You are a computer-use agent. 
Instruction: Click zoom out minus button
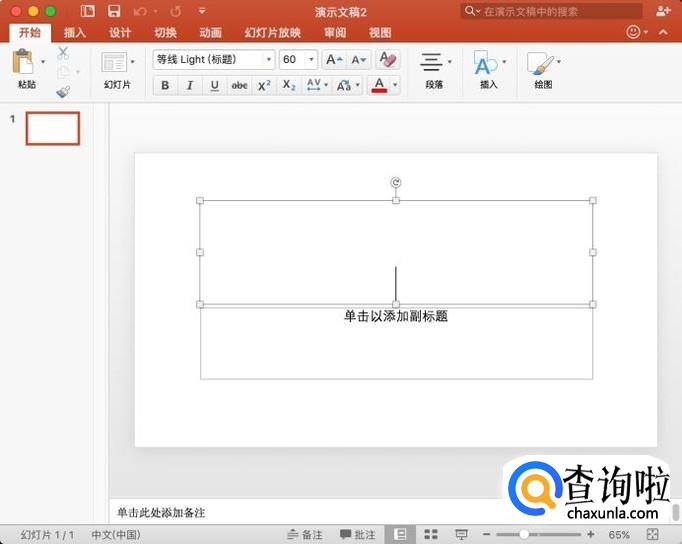coord(487,534)
